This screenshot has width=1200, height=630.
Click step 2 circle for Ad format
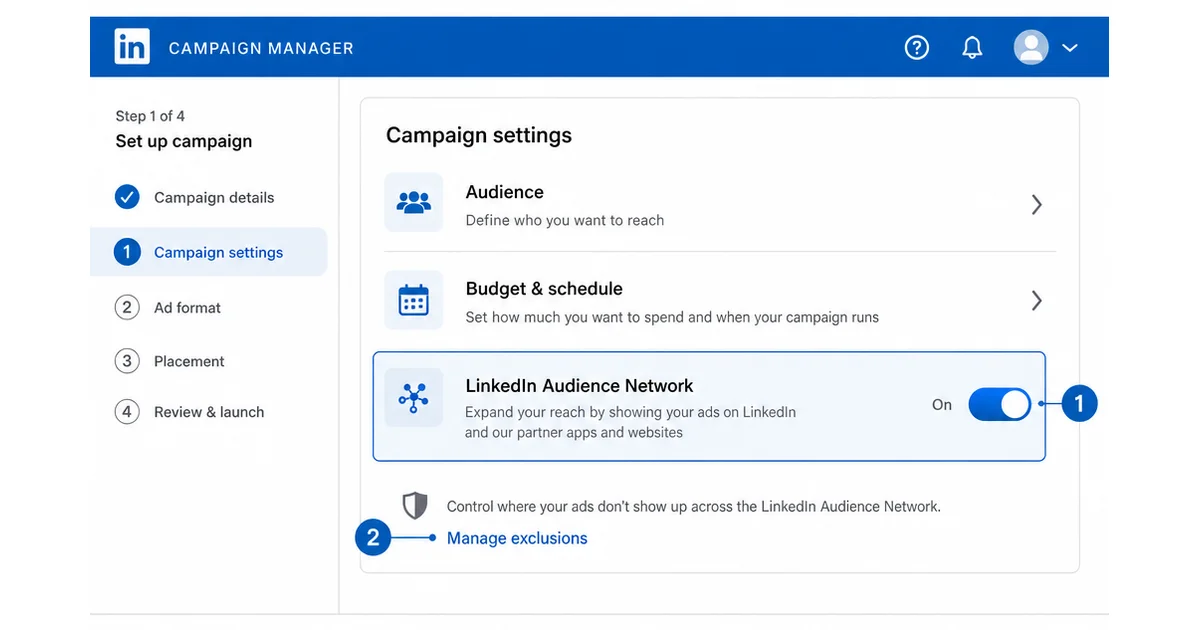pyautogui.click(x=127, y=307)
